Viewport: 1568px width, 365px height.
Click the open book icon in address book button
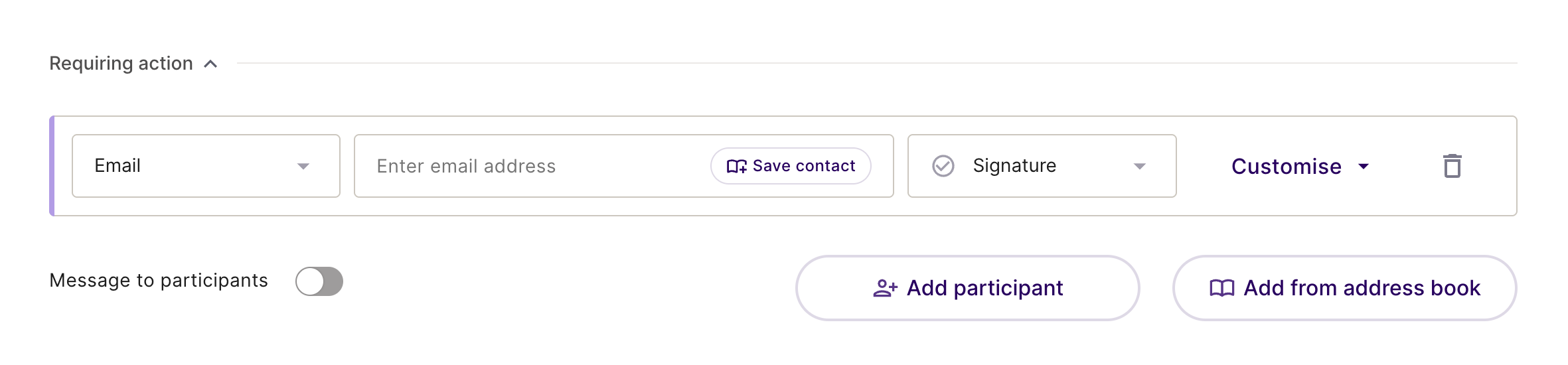(x=1222, y=288)
